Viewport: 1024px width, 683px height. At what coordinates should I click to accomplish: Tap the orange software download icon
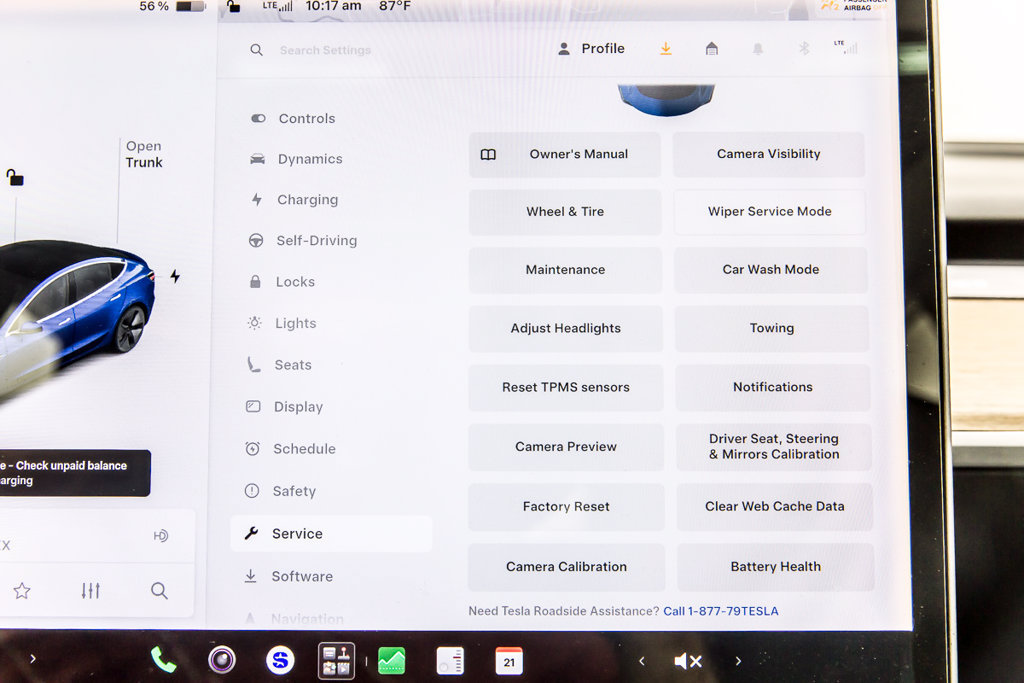[665, 48]
